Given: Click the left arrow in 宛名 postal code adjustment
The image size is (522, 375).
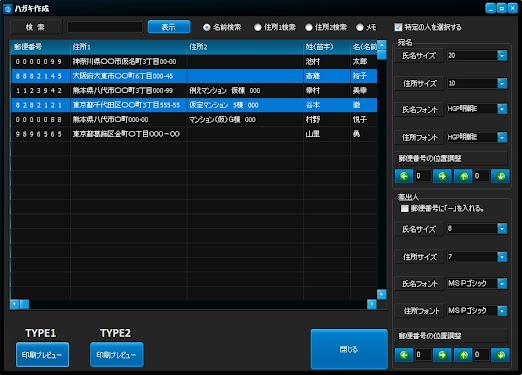Looking at the screenshot, I should tap(404, 176).
